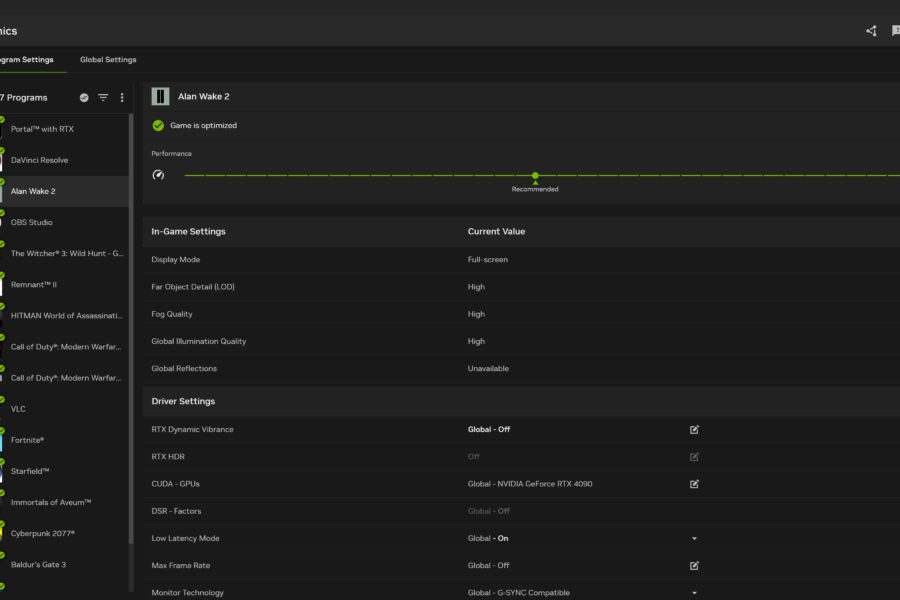Screen dimensions: 900x600
Task: Click the Fog Quality setting row
Action: click(521, 314)
